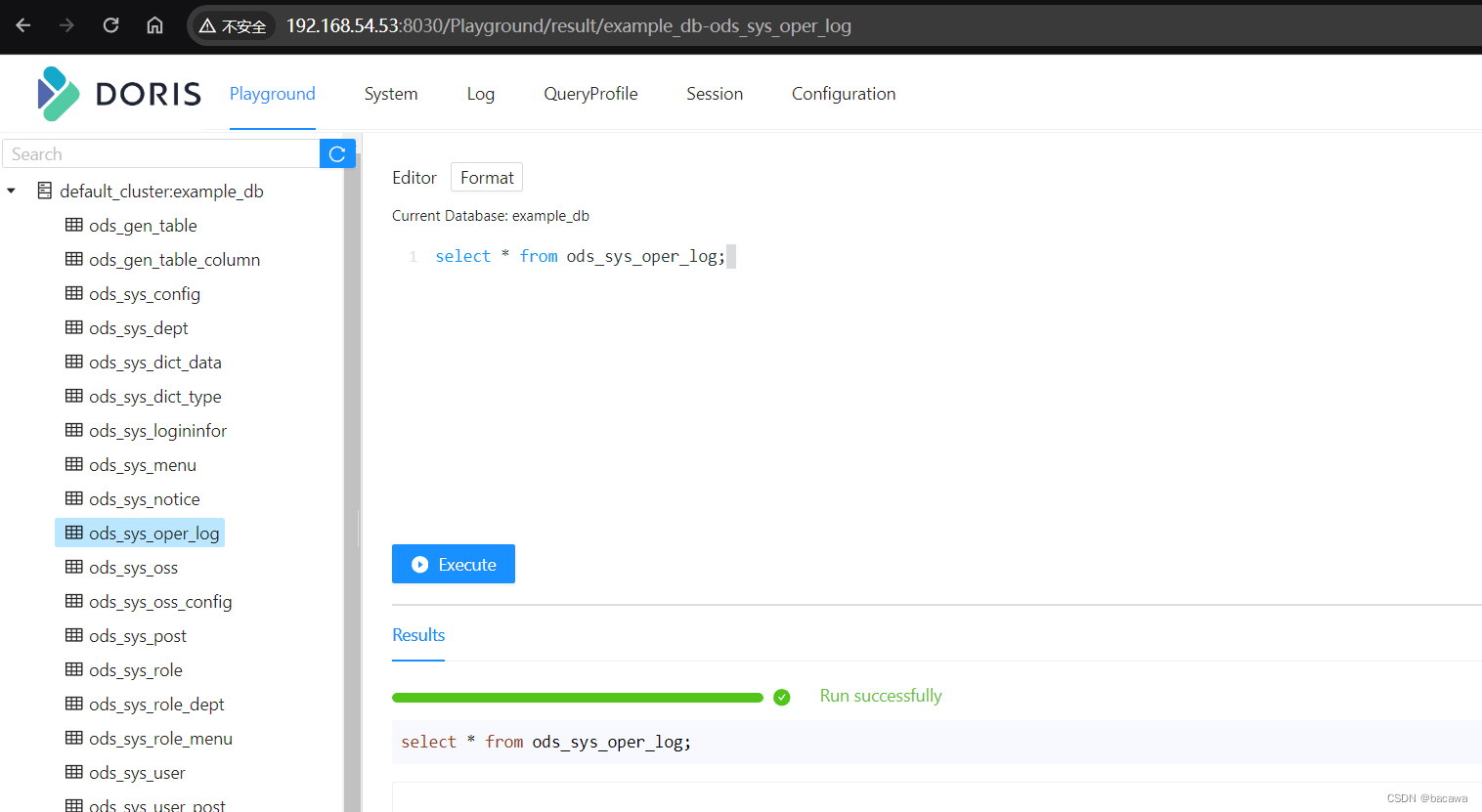Switch to the Log tab
The height and width of the screenshot is (812, 1482).
coord(481,94)
